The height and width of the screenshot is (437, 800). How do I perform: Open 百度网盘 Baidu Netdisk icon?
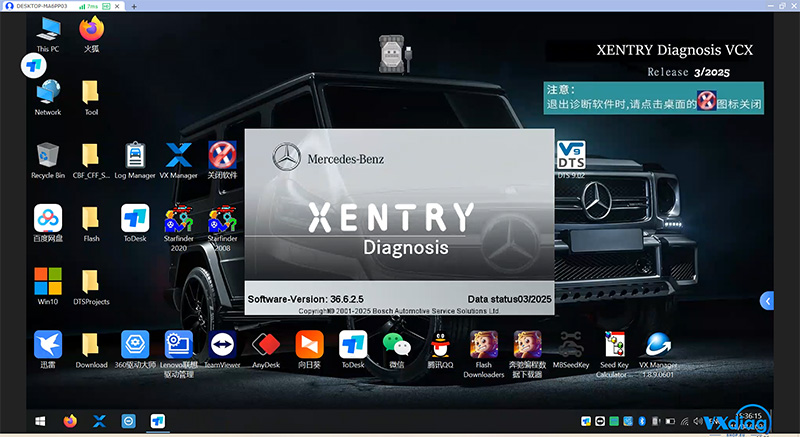pos(48,223)
